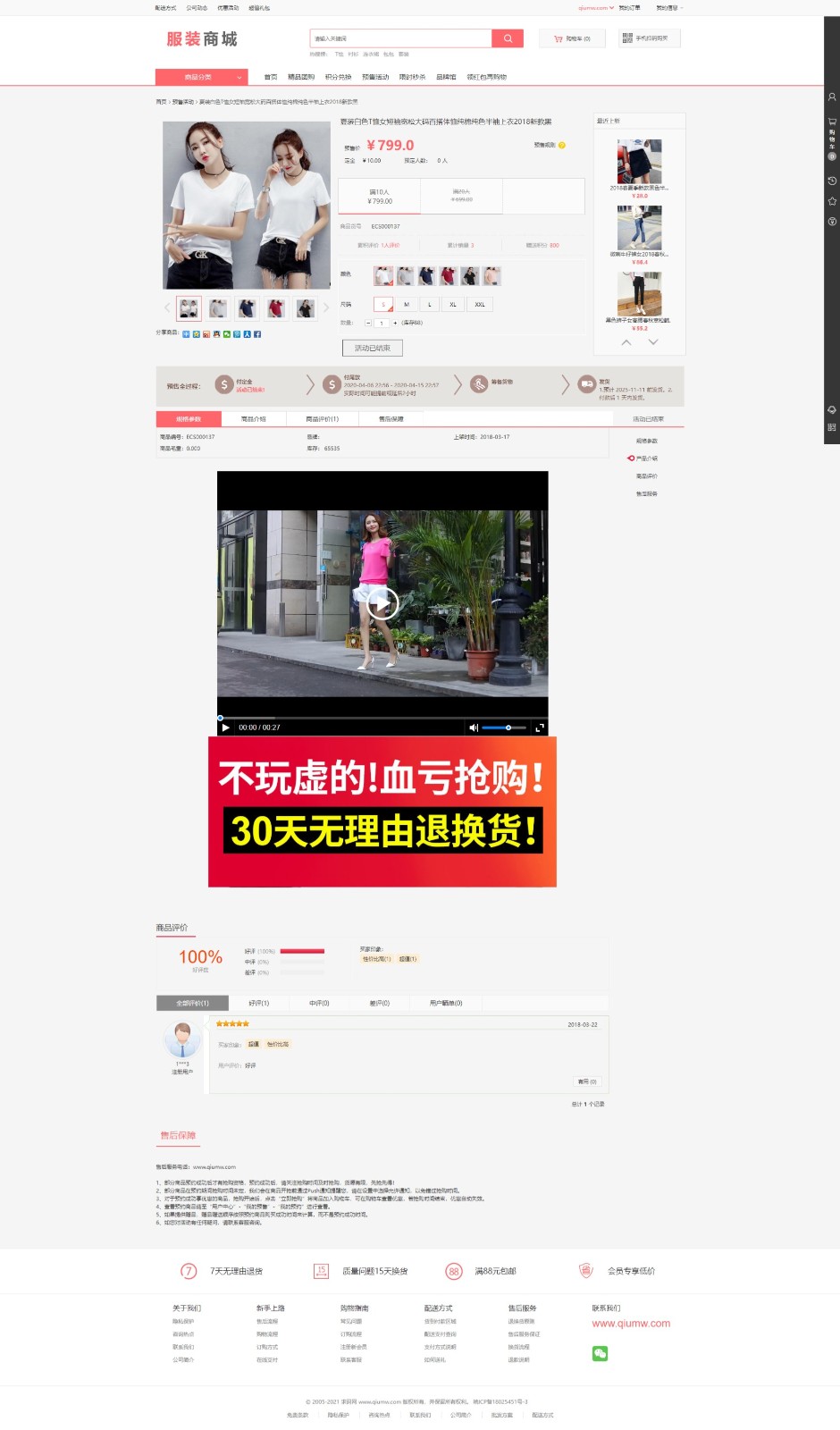Click the QR code icon at sidebar bottom

tap(832, 427)
